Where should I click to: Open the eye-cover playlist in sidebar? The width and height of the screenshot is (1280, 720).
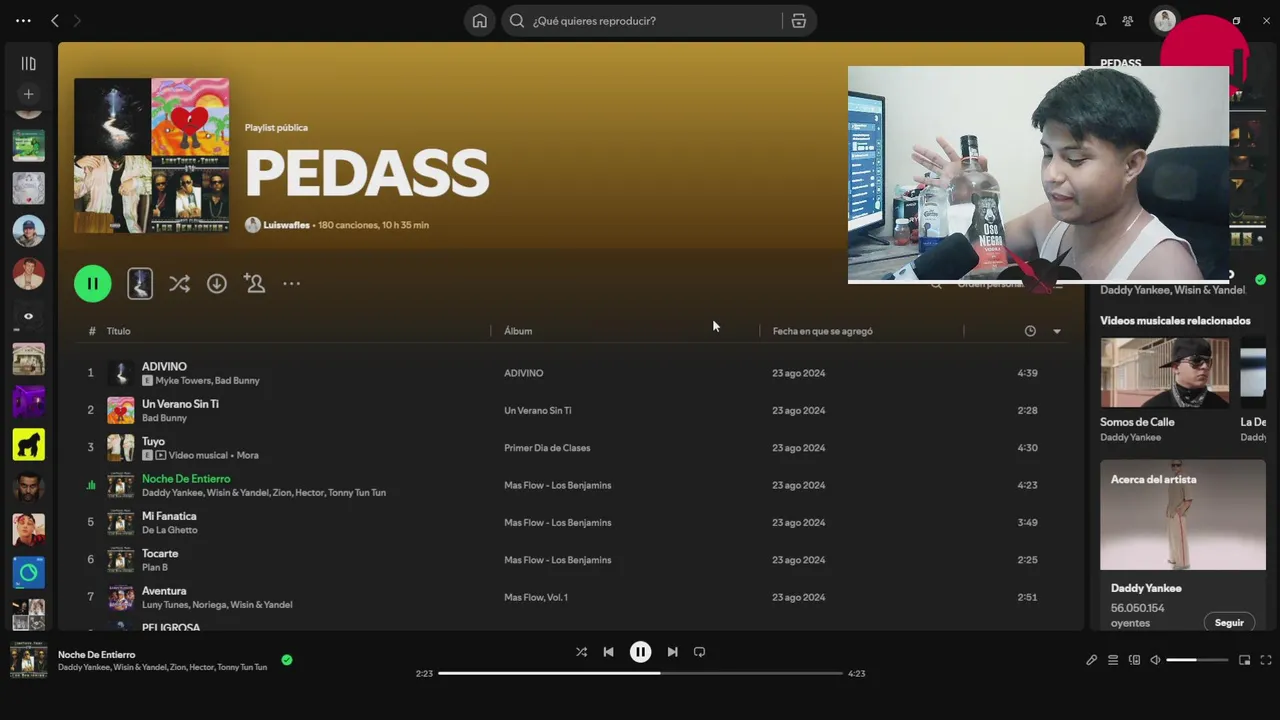click(x=28, y=316)
